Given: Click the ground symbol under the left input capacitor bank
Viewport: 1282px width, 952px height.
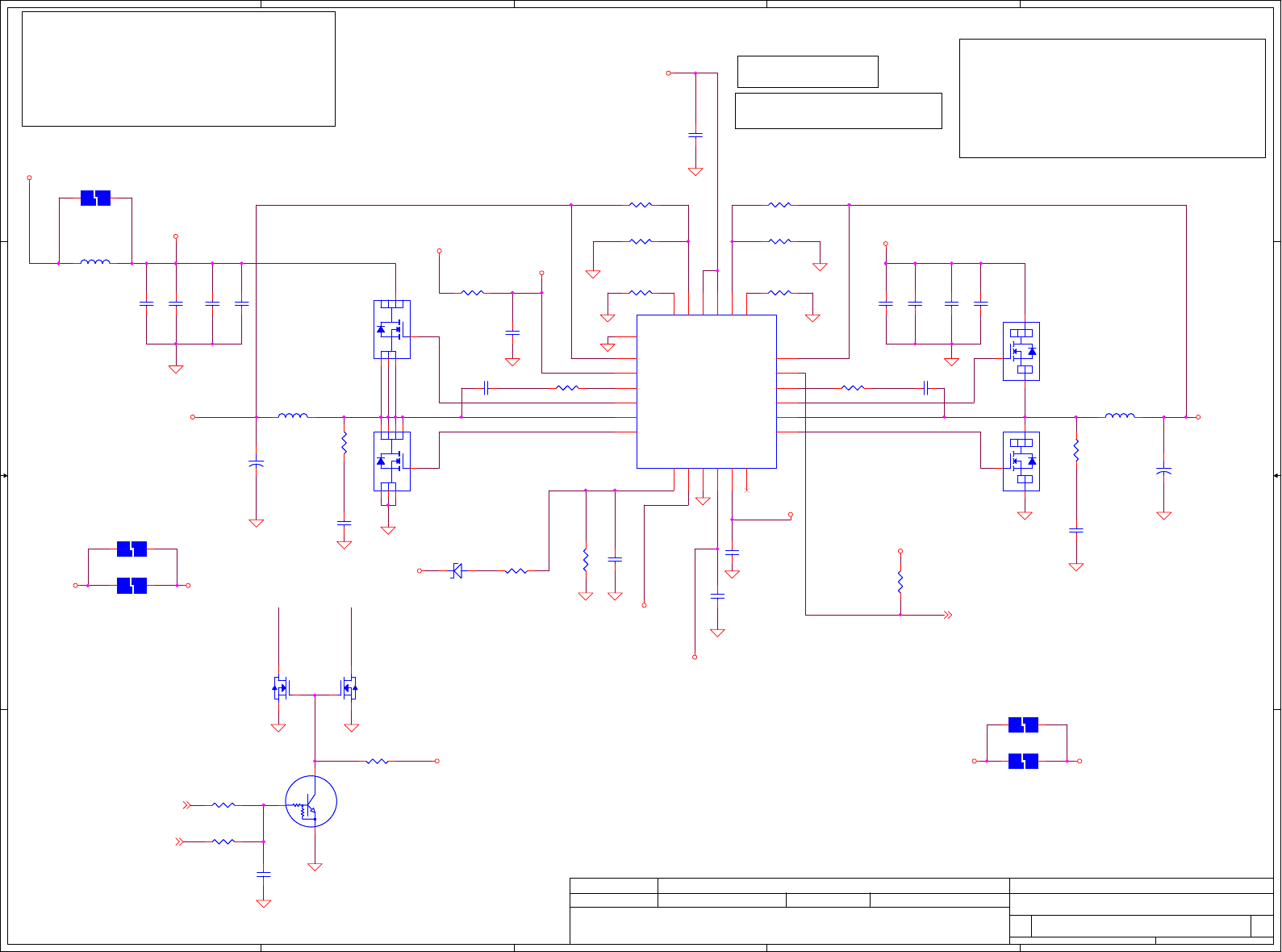Looking at the screenshot, I should pyautogui.click(x=175, y=369).
